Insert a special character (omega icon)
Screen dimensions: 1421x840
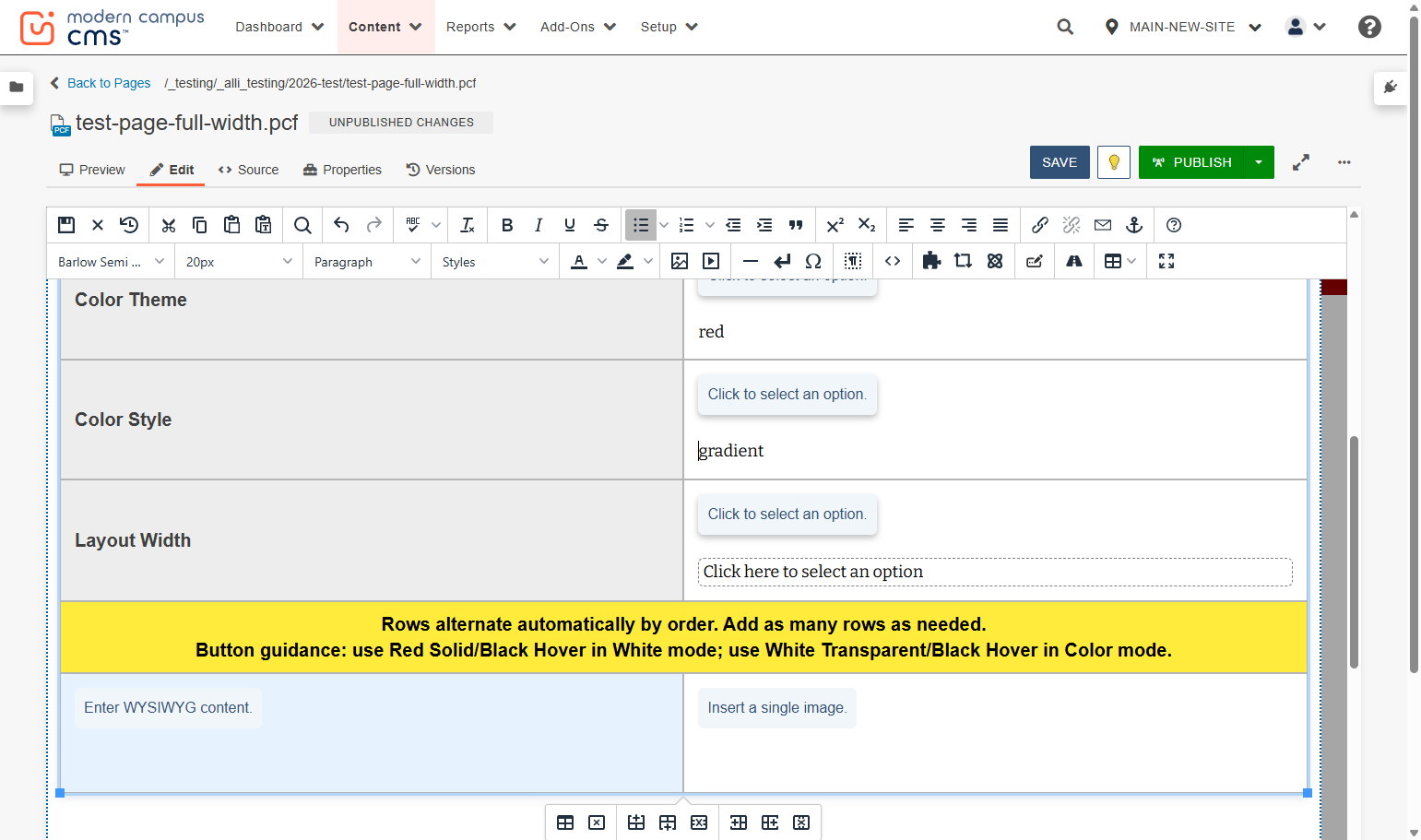point(813,261)
